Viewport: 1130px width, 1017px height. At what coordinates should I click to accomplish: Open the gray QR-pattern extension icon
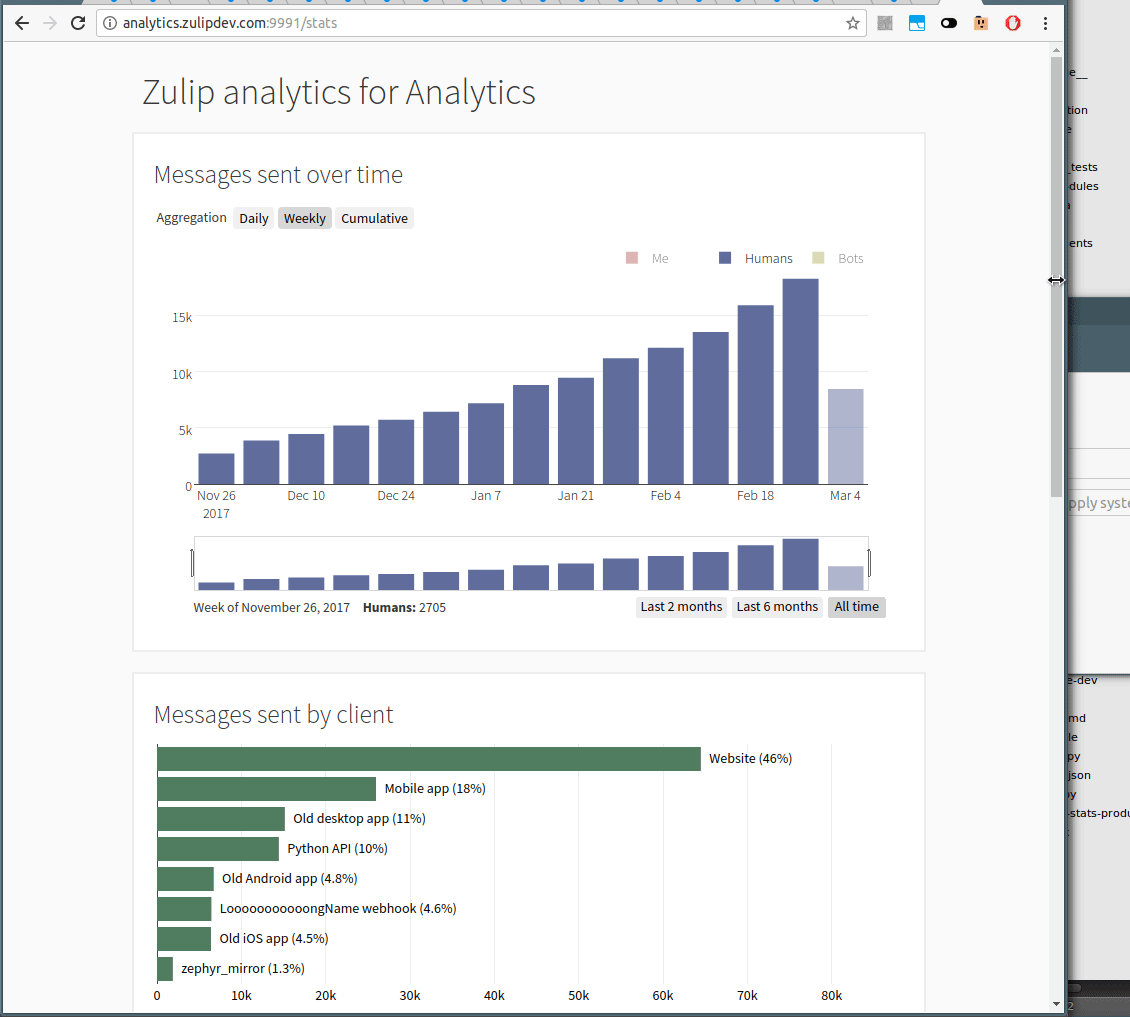(x=885, y=23)
